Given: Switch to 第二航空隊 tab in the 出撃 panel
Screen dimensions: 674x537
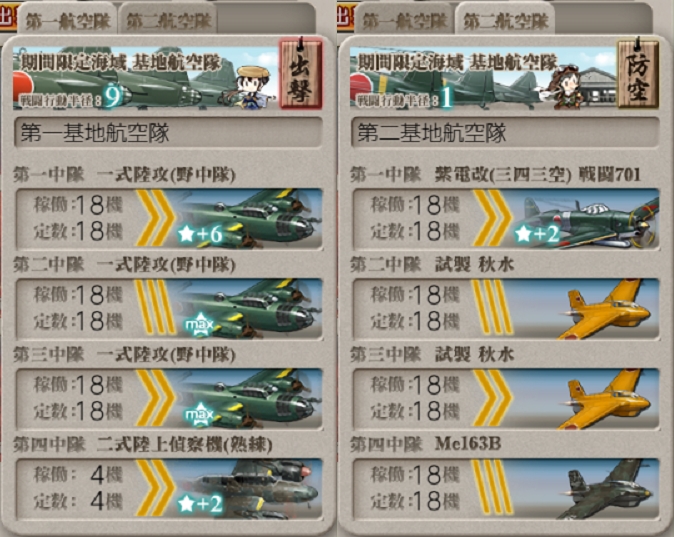Looking at the screenshot, I should [x=169, y=21].
